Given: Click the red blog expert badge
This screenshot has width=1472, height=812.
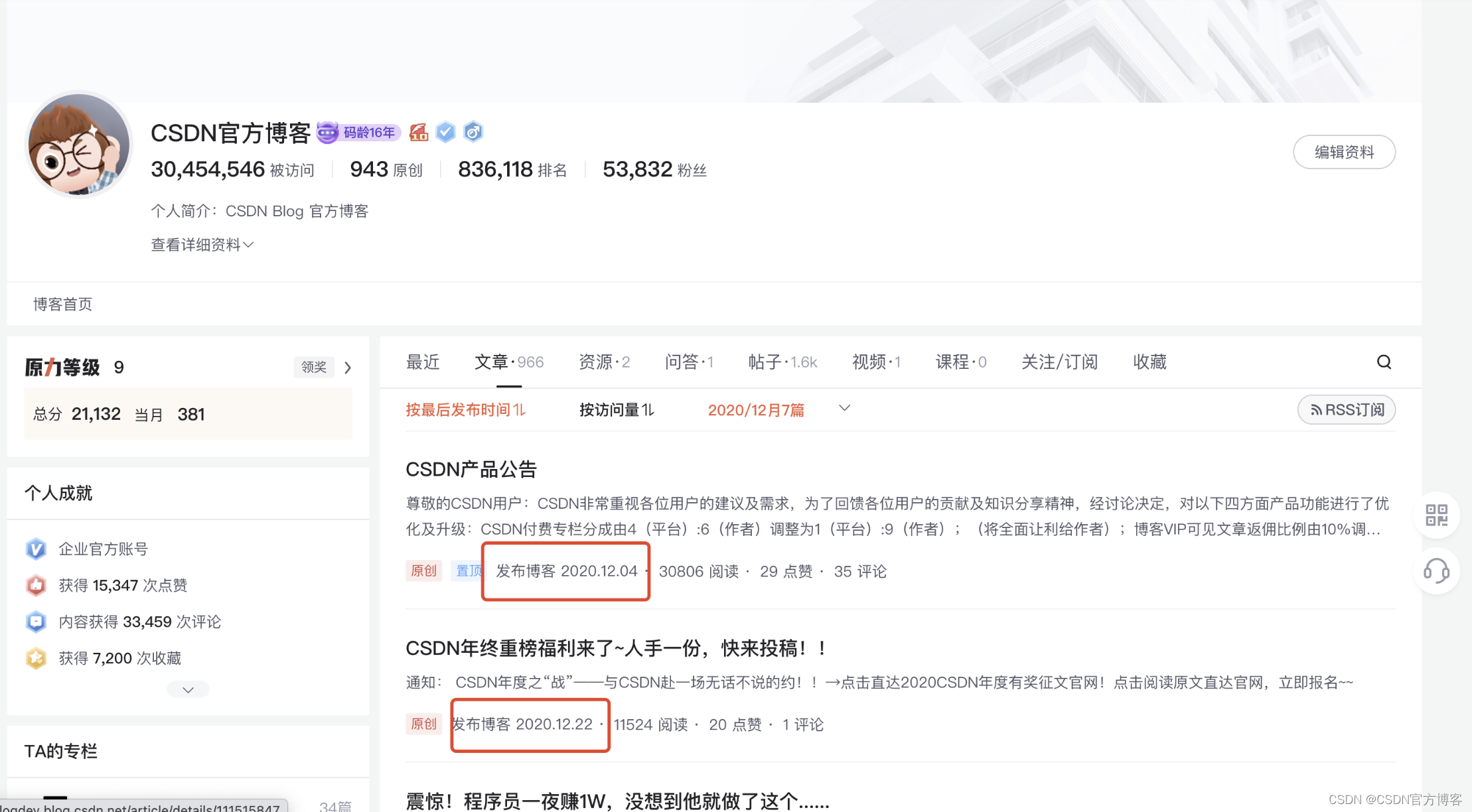Looking at the screenshot, I should [x=419, y=132].
